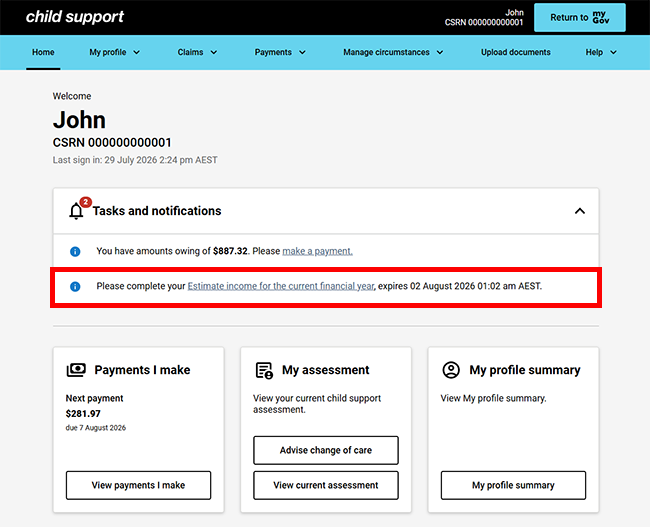Click Advise change of care button
The height and width of the screenshot is (527, 650).
(x=326, y=450)
